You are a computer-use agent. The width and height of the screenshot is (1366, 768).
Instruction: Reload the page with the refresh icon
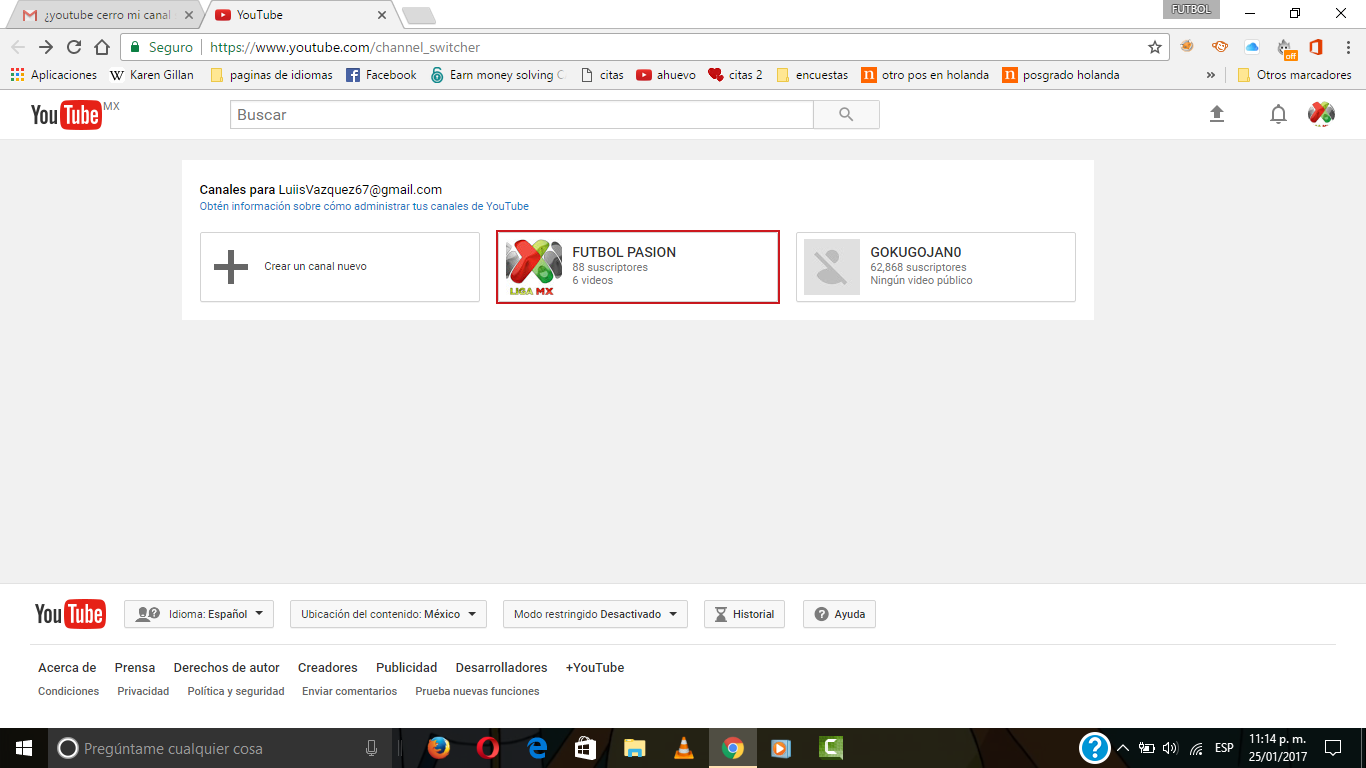pyautogui.click(x=74, y=47)
